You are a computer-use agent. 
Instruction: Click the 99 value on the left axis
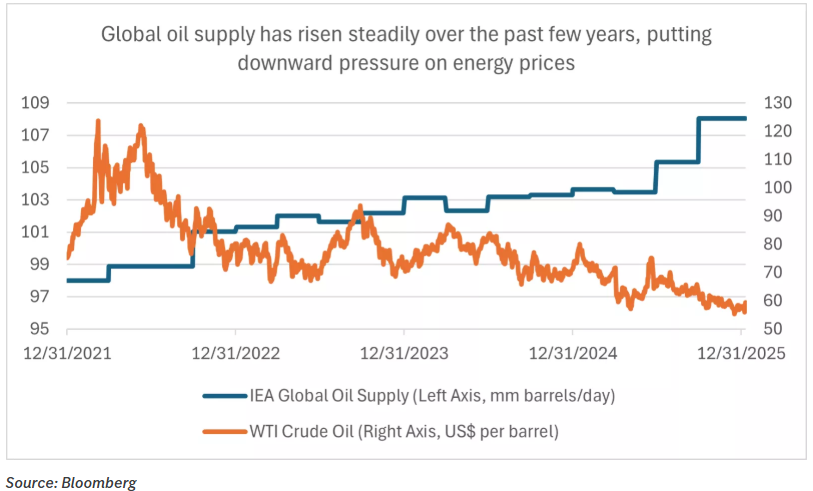[41, 264]
